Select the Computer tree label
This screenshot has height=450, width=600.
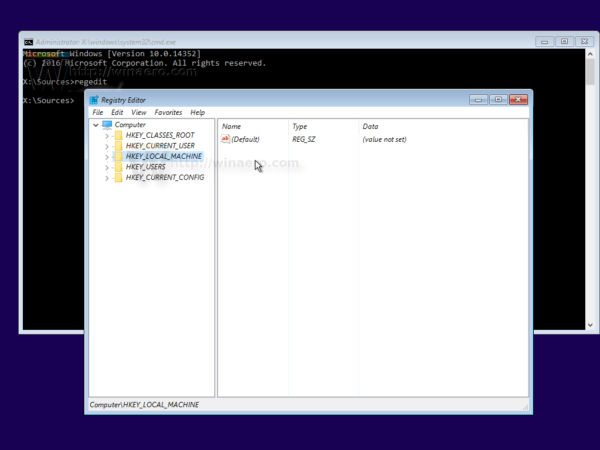pyautogui.click(x=130, y=125)
